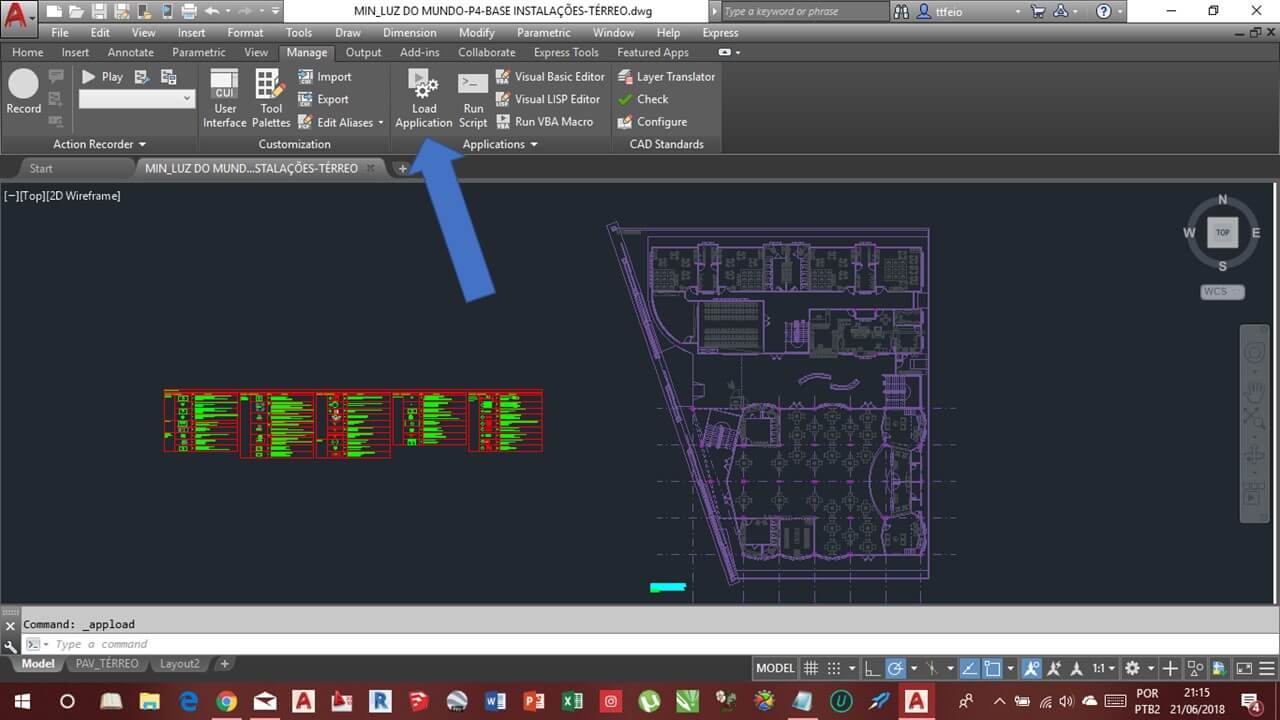Expand the Applications panel dropdown
Viewport: 1280px width, 720px height.
(534, 144)
